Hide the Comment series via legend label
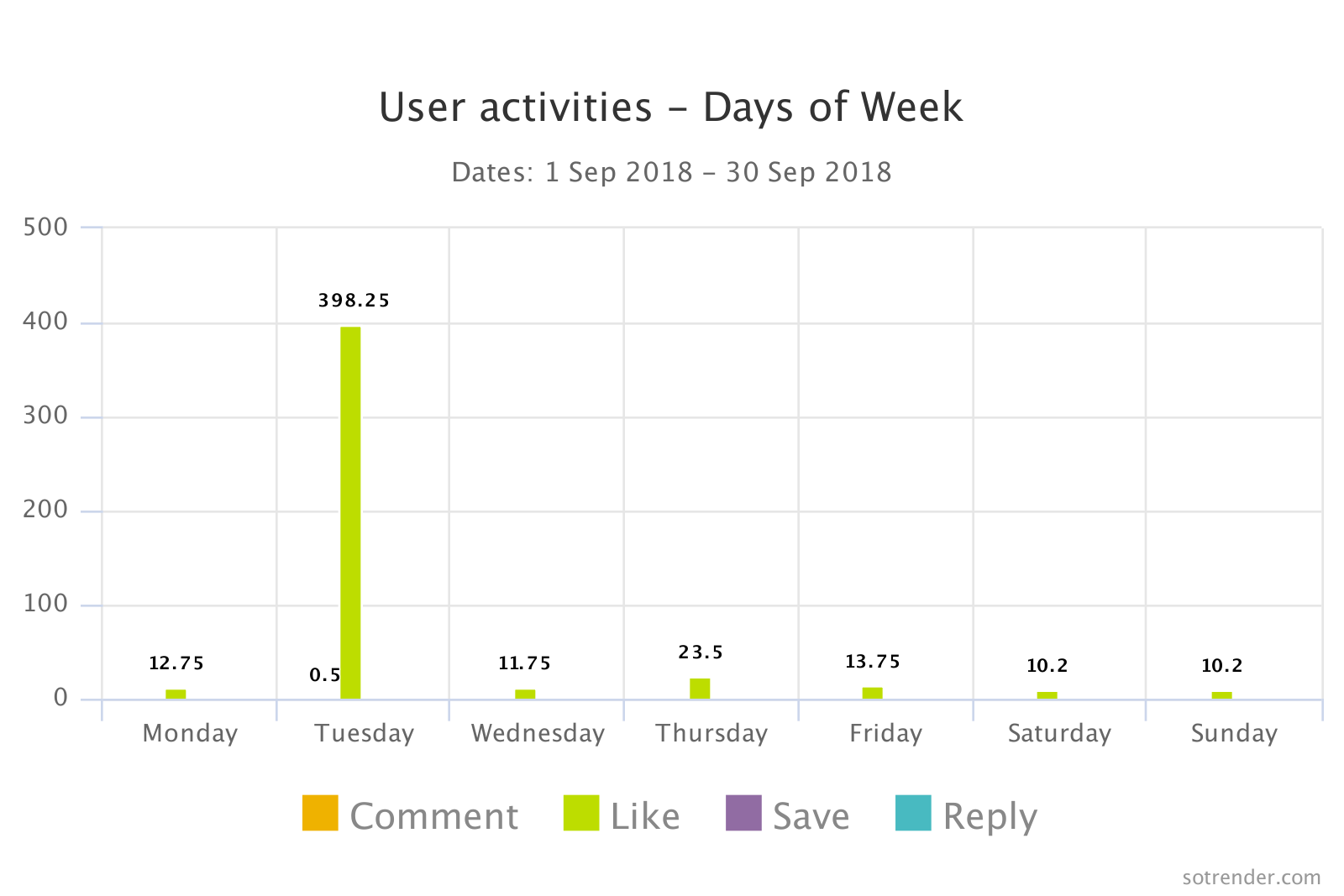This screenshot has height=896, width=1344. click(x=433, y=816)
